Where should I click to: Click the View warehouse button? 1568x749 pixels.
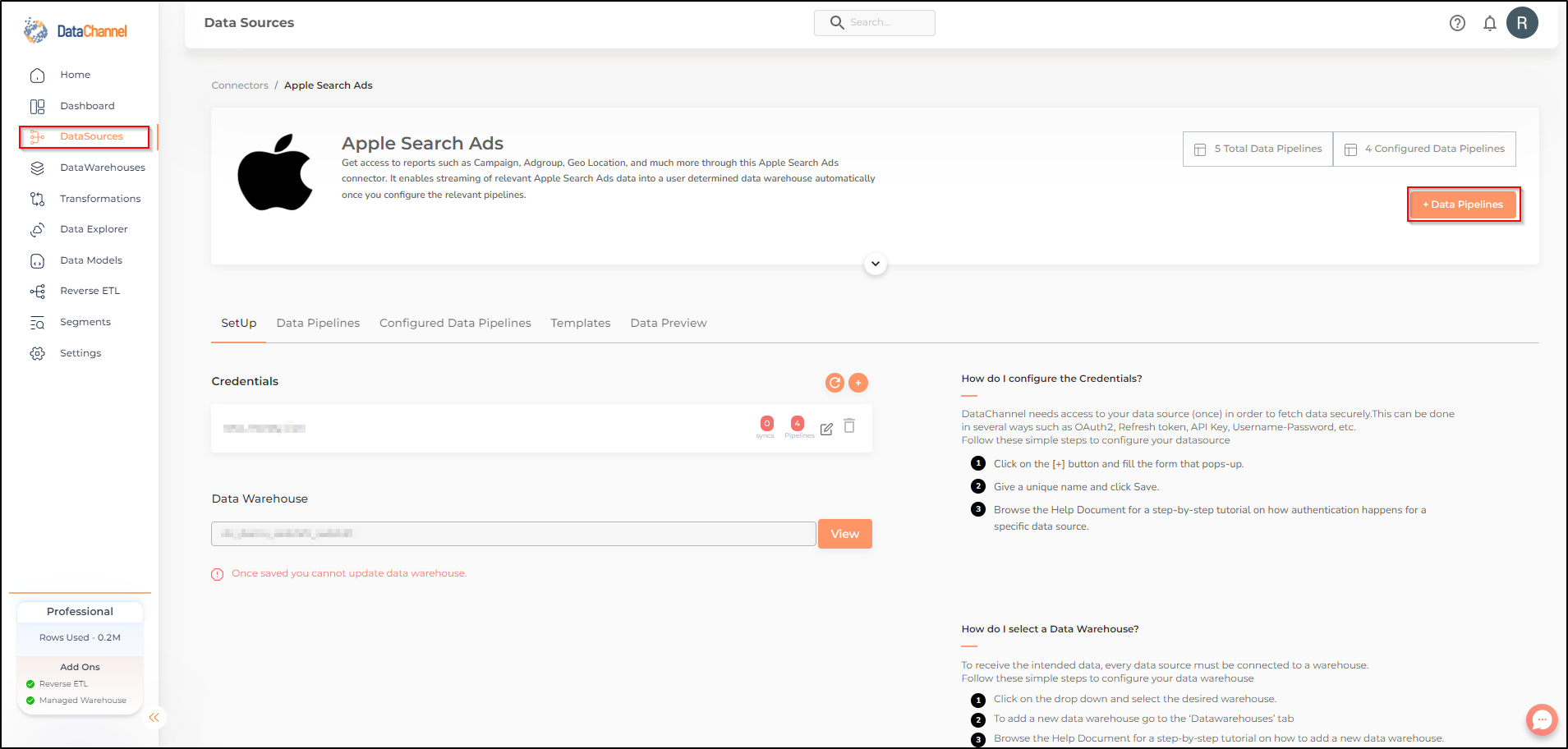pyautogui.click(x=845, y=534)
